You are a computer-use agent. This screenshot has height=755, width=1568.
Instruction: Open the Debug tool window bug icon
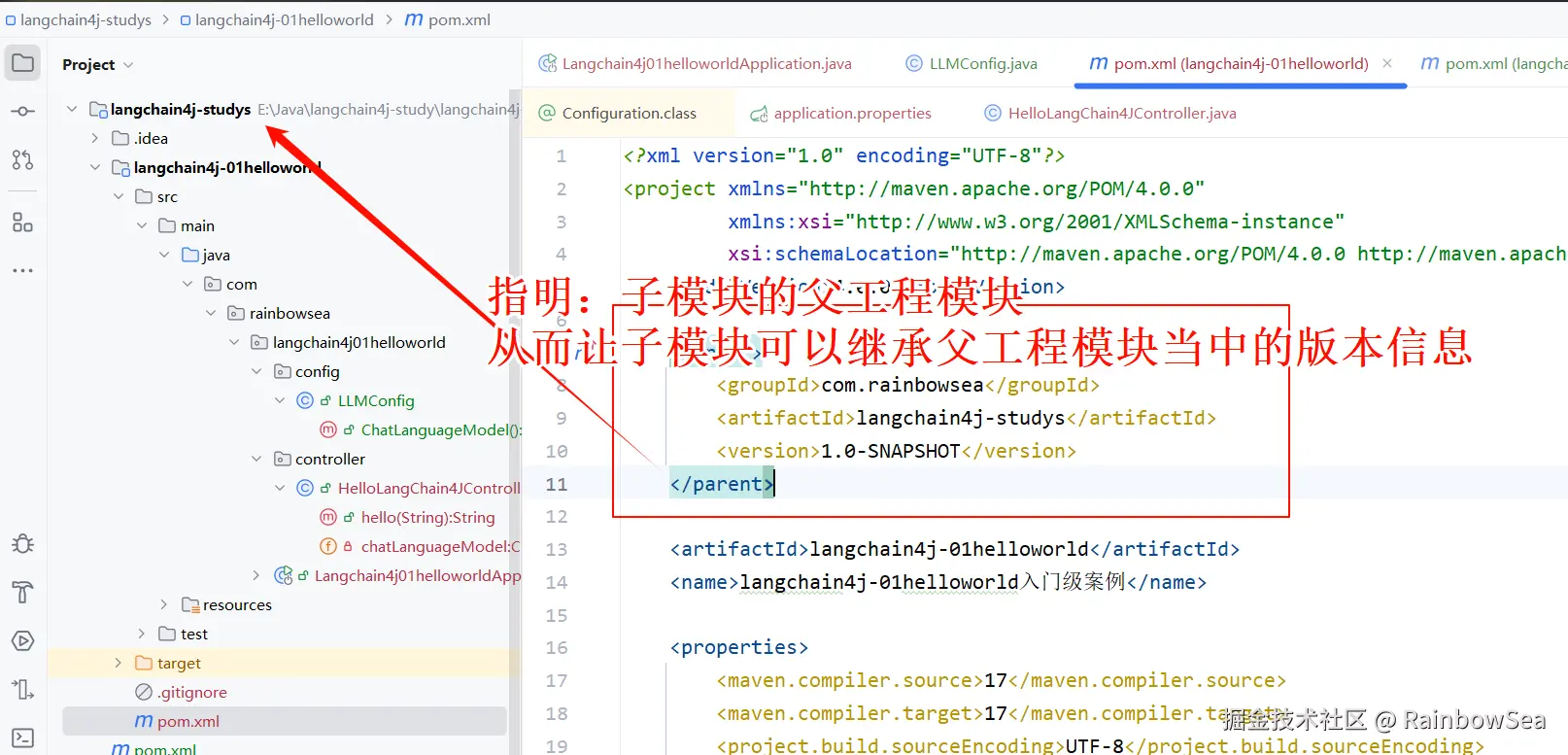tap(22, 544)
